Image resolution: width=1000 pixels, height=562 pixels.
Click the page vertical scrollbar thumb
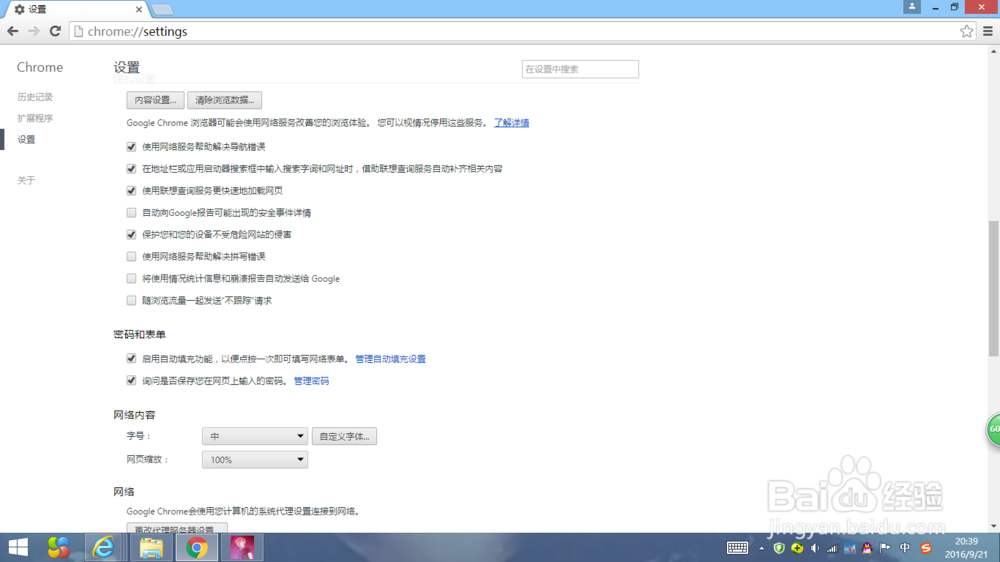[994, 288]
